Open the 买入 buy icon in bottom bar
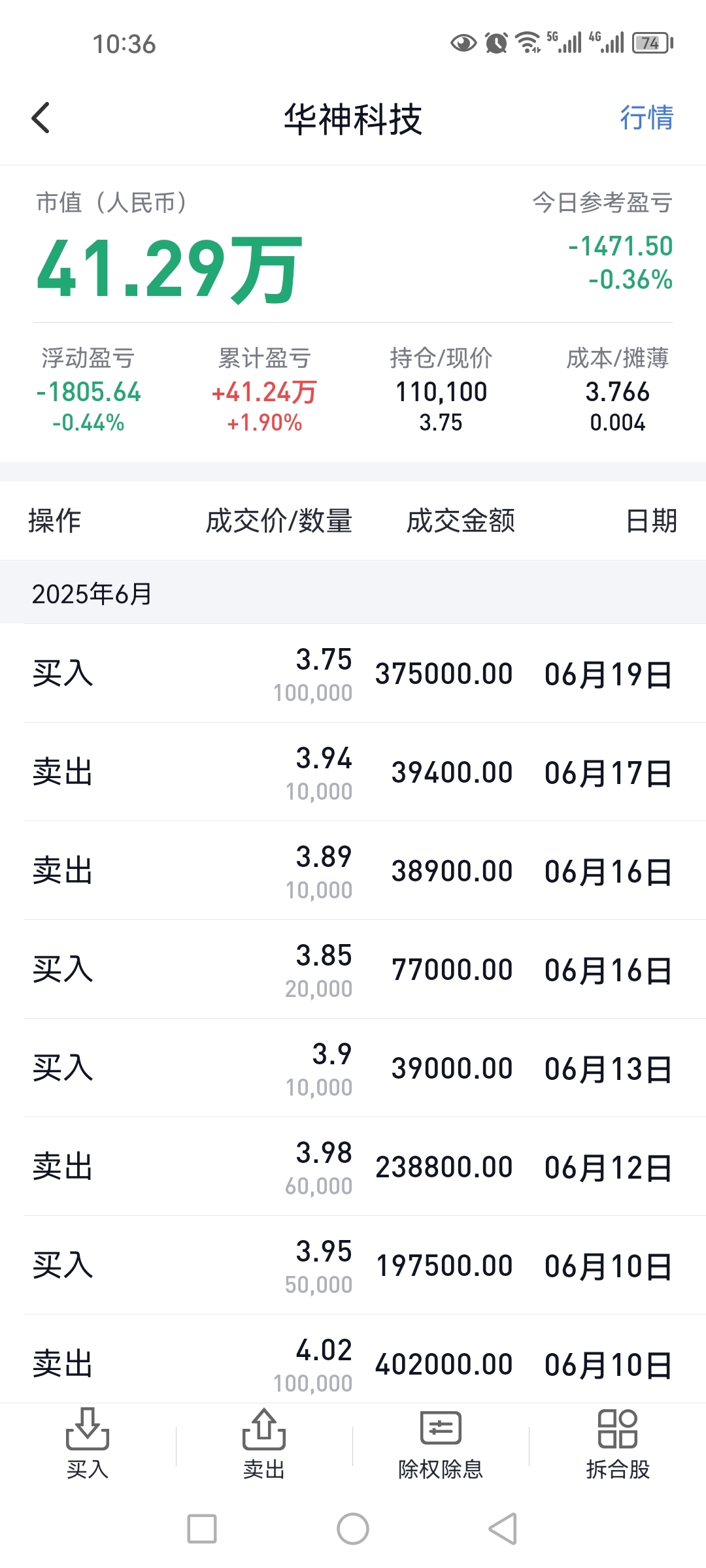 (88, 1445)
